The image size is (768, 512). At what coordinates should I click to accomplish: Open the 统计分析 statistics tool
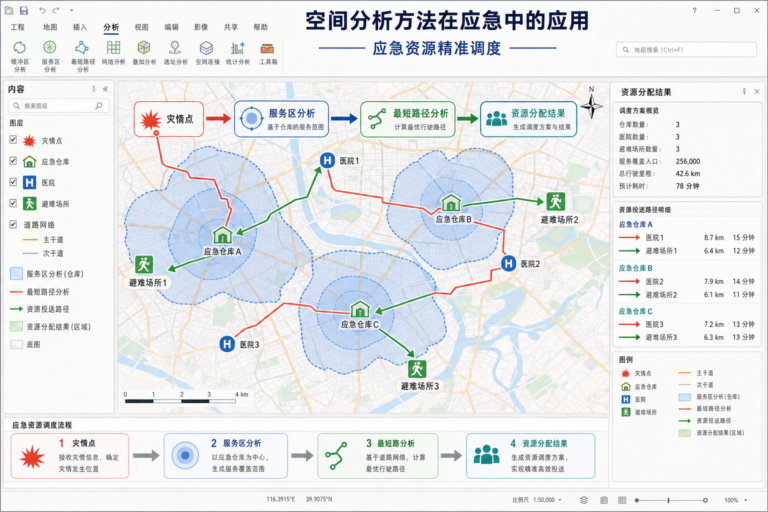pos(238,53)
